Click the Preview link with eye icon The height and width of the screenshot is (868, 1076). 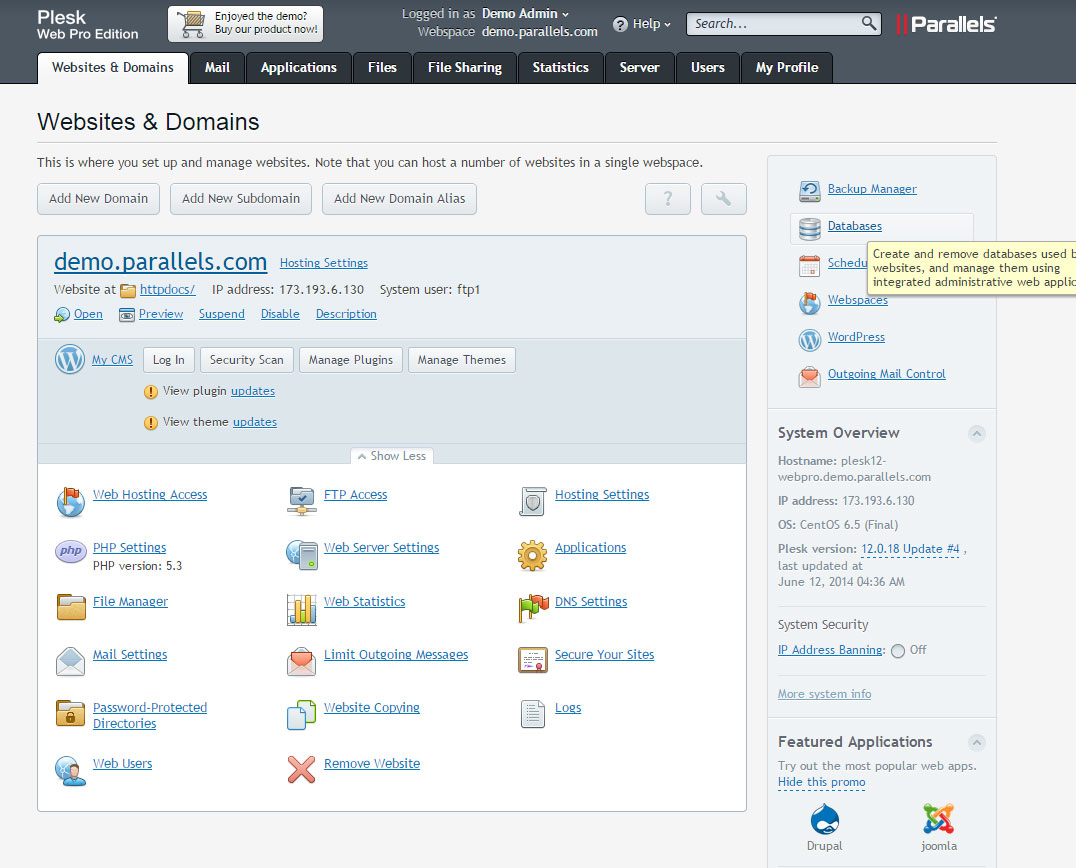pos(151,314)
